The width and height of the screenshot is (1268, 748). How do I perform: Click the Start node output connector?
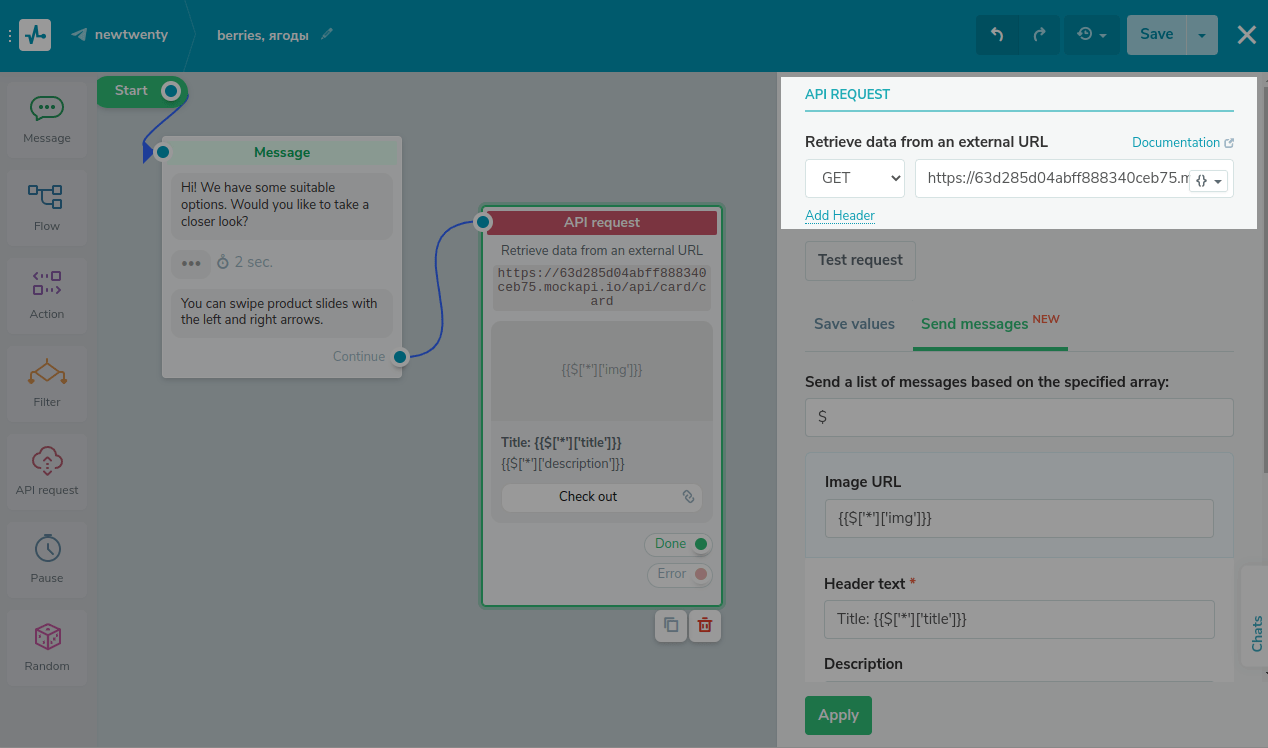tap(171, 91)
